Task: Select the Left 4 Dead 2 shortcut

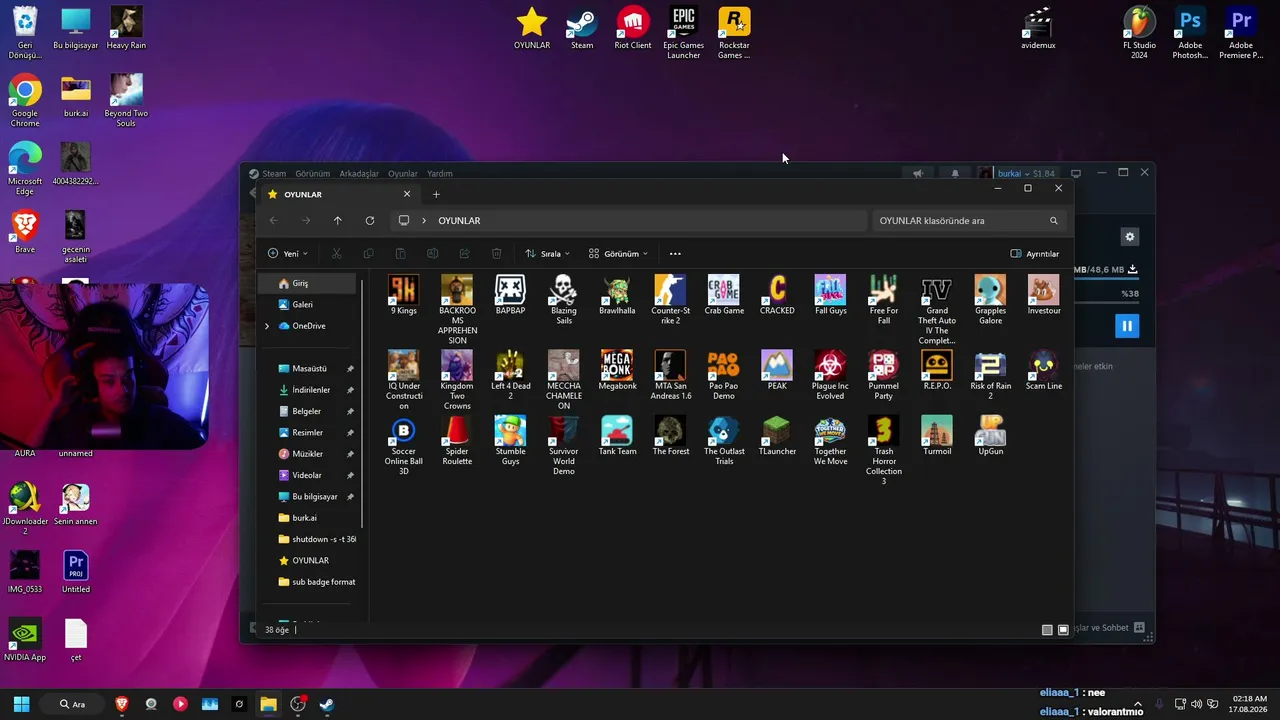Action: tap(510, 375)
